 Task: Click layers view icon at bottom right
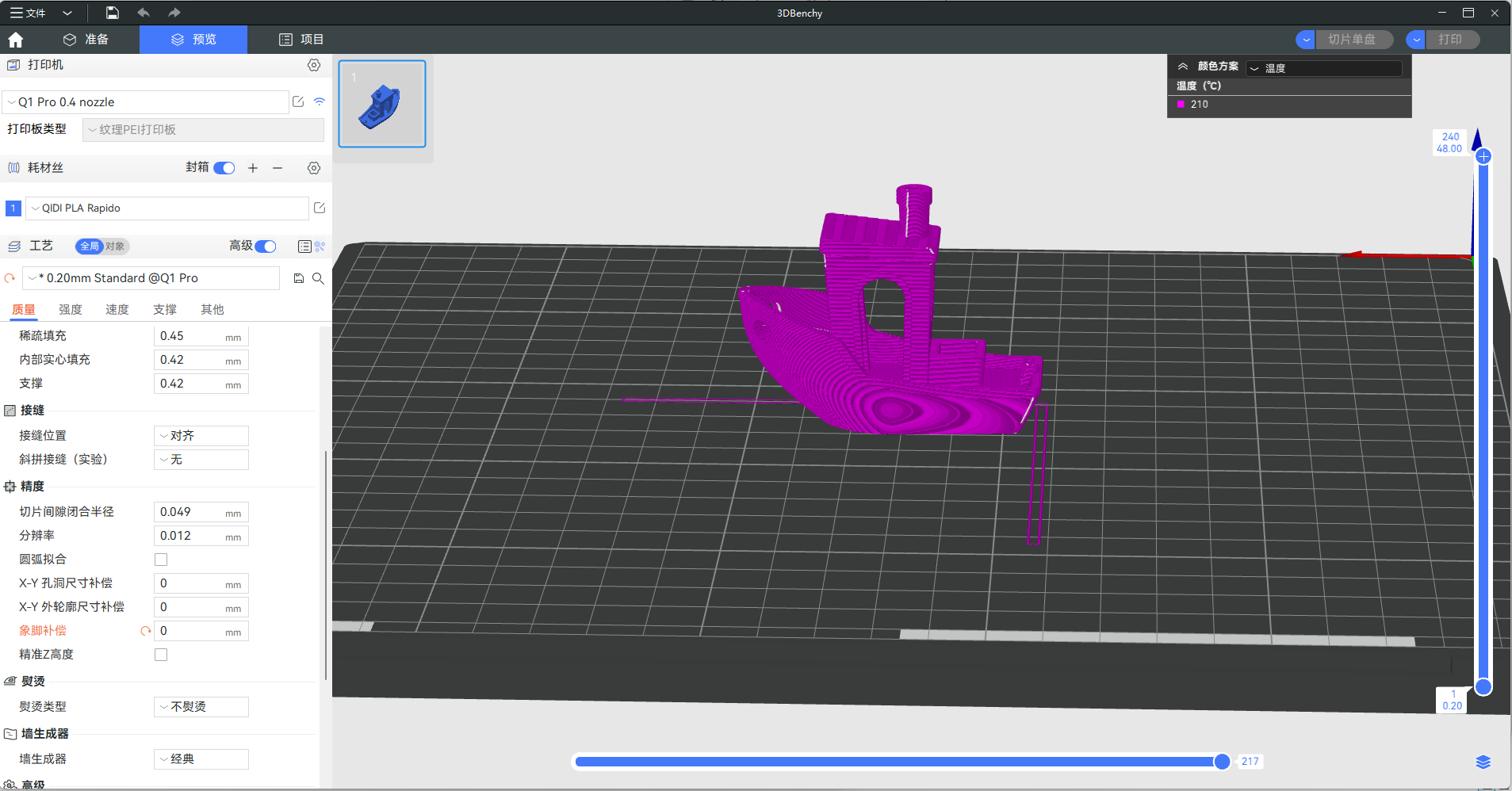1483,762
